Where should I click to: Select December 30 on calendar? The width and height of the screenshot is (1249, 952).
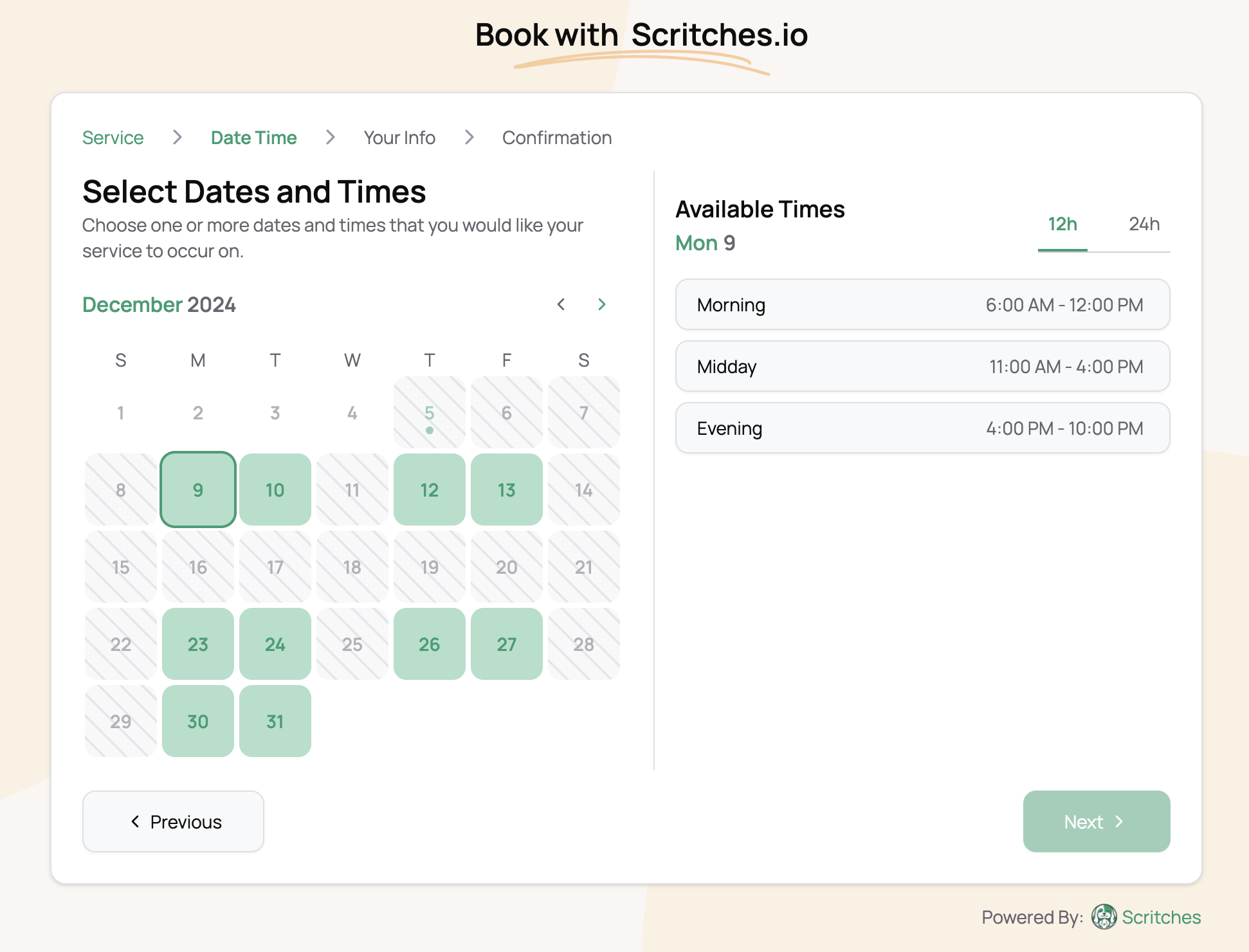[198, 721]
